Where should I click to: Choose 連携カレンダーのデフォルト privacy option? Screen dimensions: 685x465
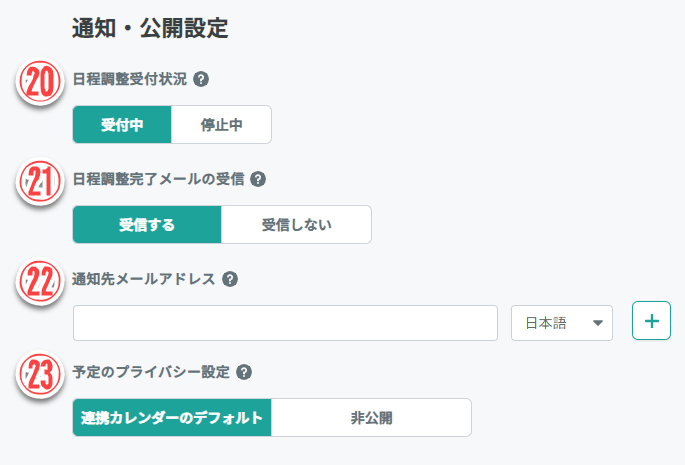coord(172,418)
